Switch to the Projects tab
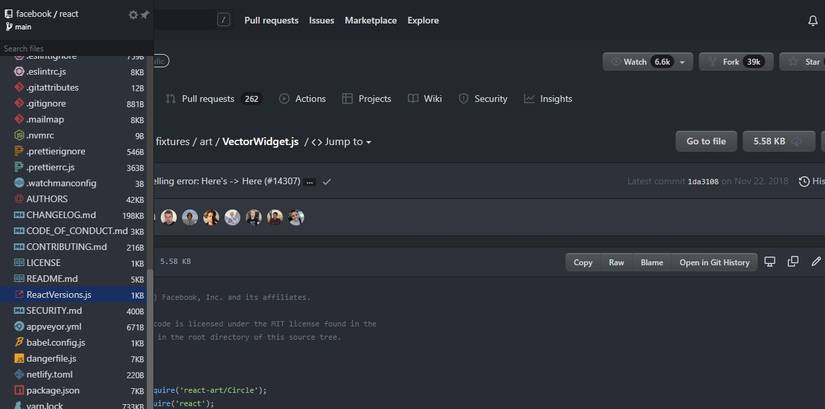Image resolution: width=825 pixels, height=409 pixels. 366,98
